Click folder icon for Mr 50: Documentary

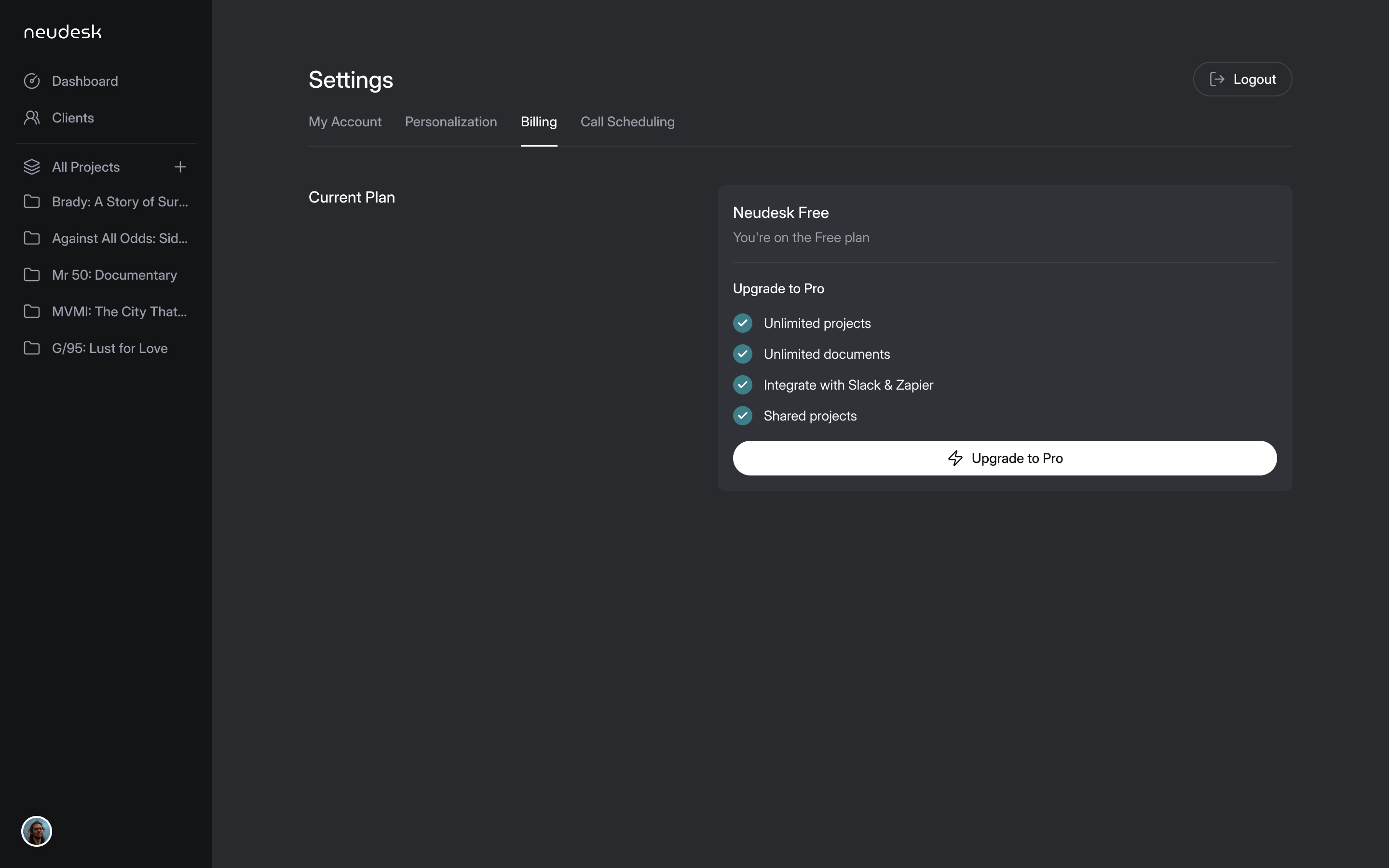tap(32, 275)
